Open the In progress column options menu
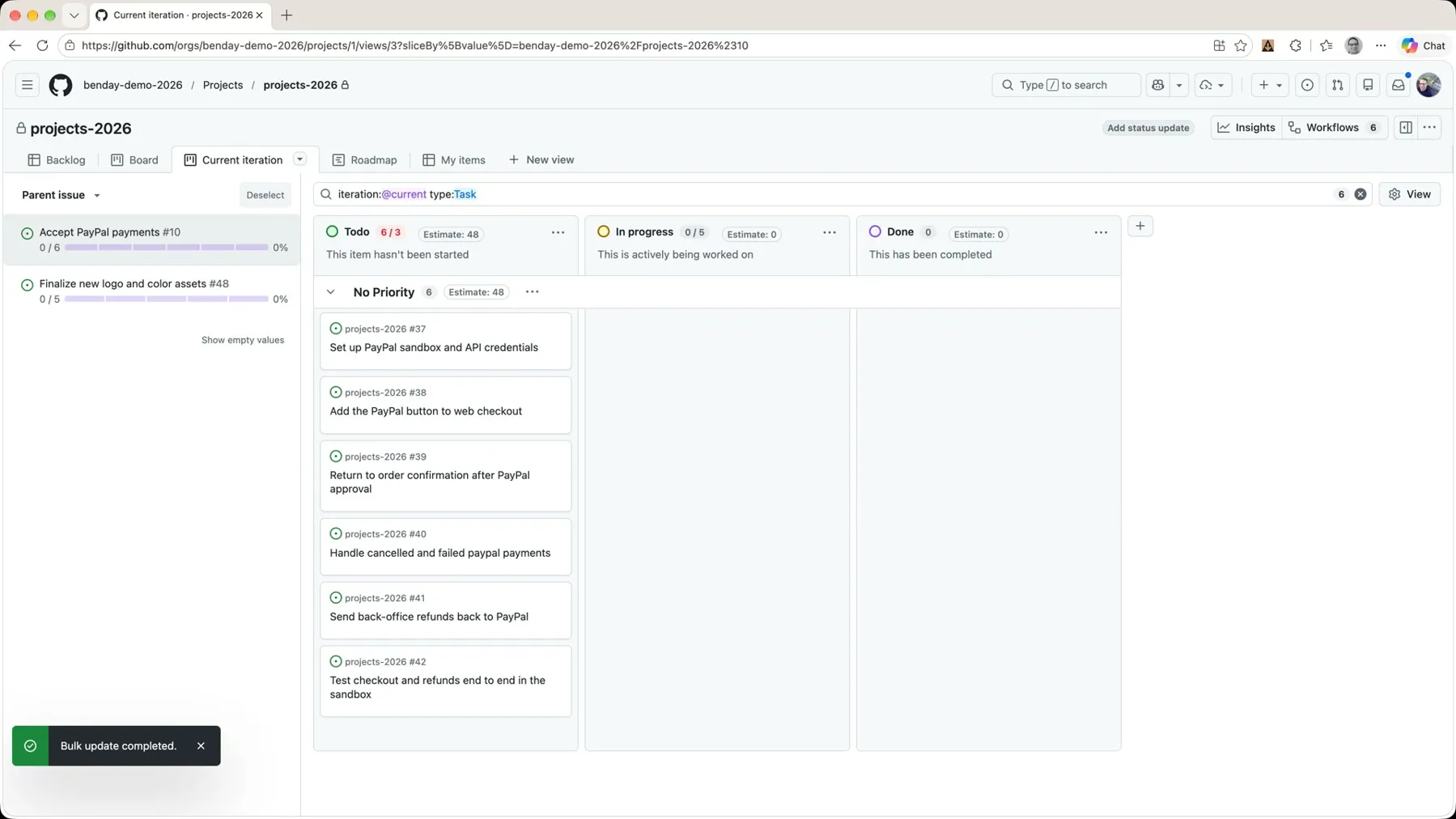Image resolution: width=1456 pixels, height=819 pixels. [830, 233]
